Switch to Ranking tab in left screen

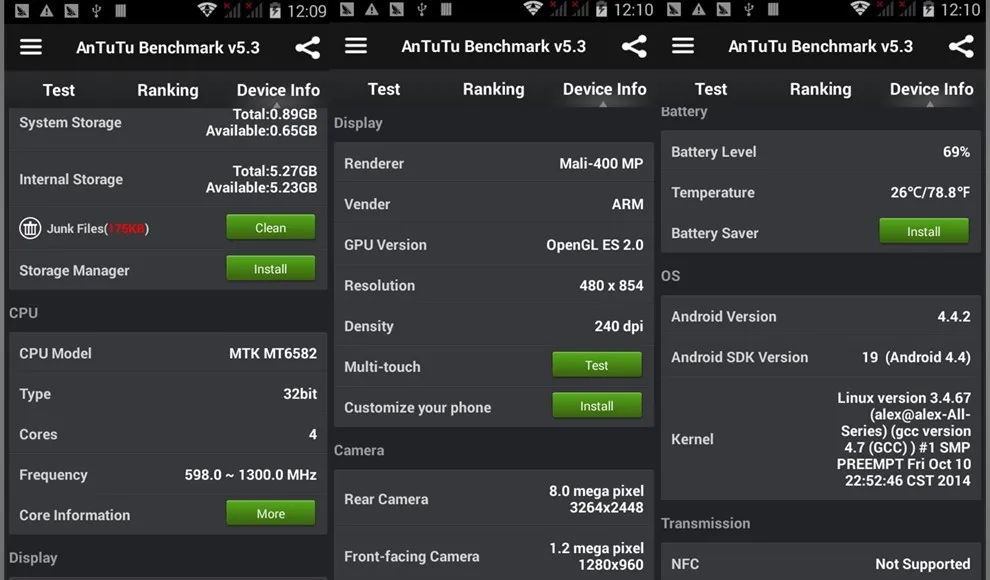[168, 90]
